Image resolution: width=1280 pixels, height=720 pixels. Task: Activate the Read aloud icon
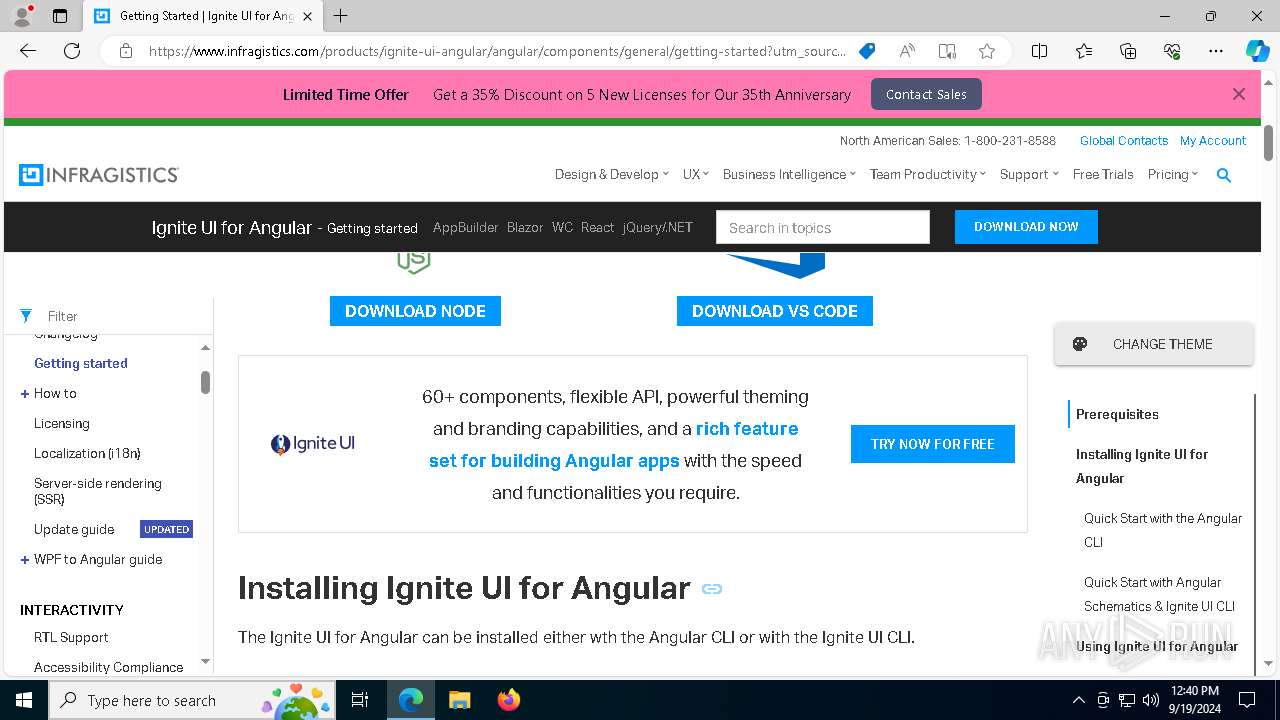click(x=907, y=51)
